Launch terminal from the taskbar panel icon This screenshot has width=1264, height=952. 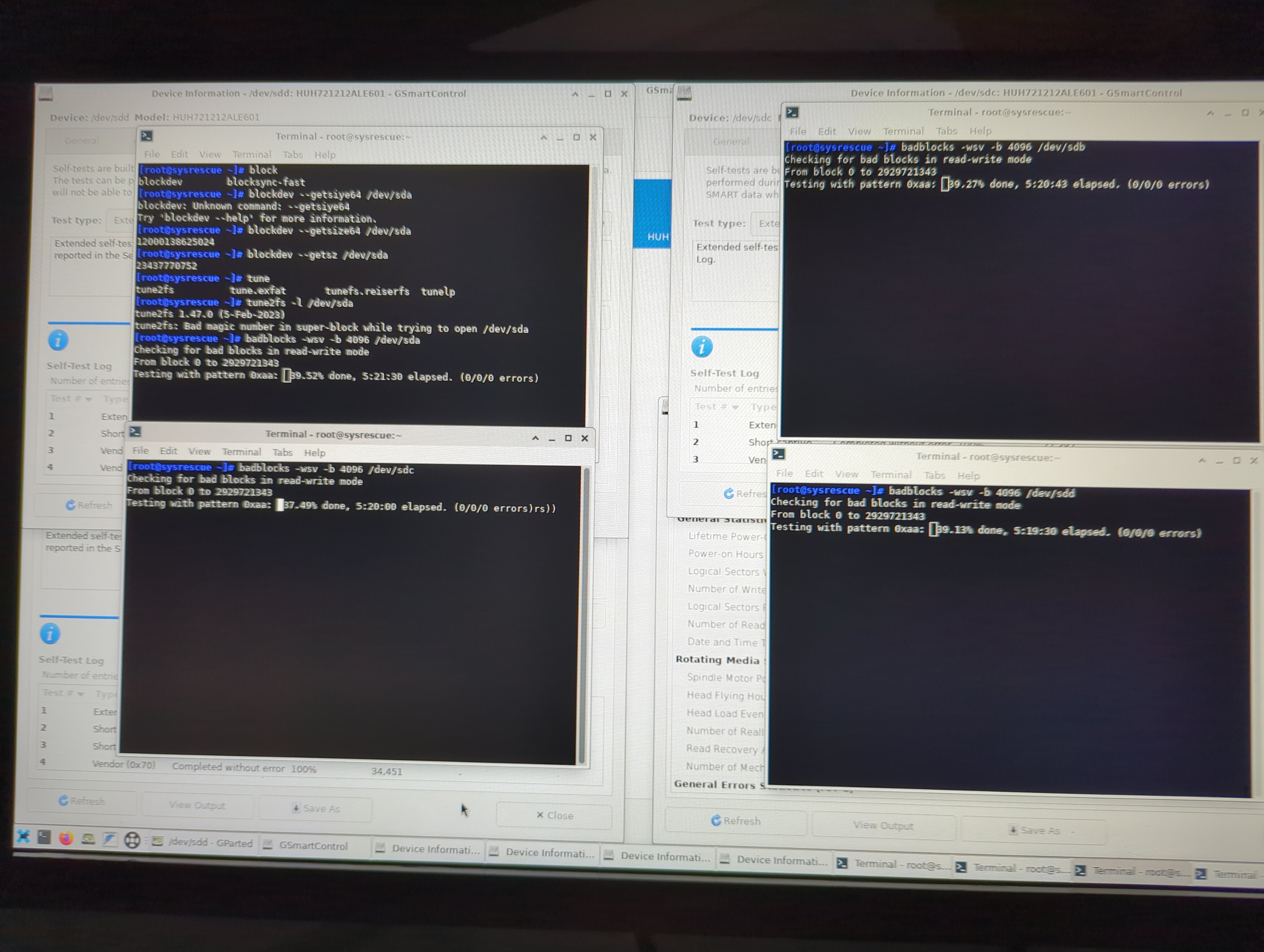point(44,838)
